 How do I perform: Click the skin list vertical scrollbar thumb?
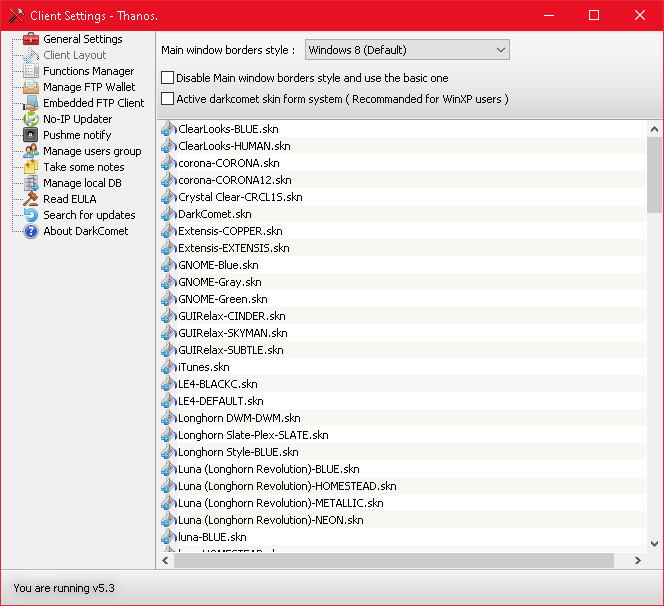[654, 175]
